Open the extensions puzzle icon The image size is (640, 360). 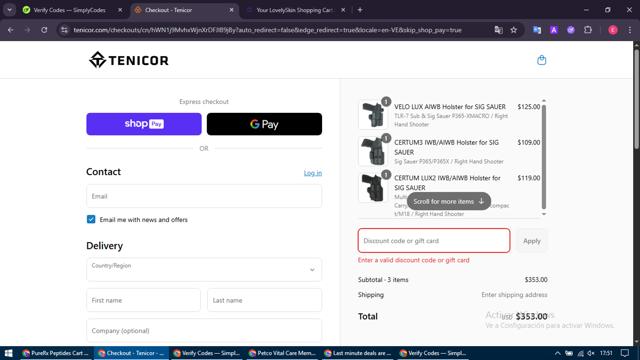[x=588, y=30]
